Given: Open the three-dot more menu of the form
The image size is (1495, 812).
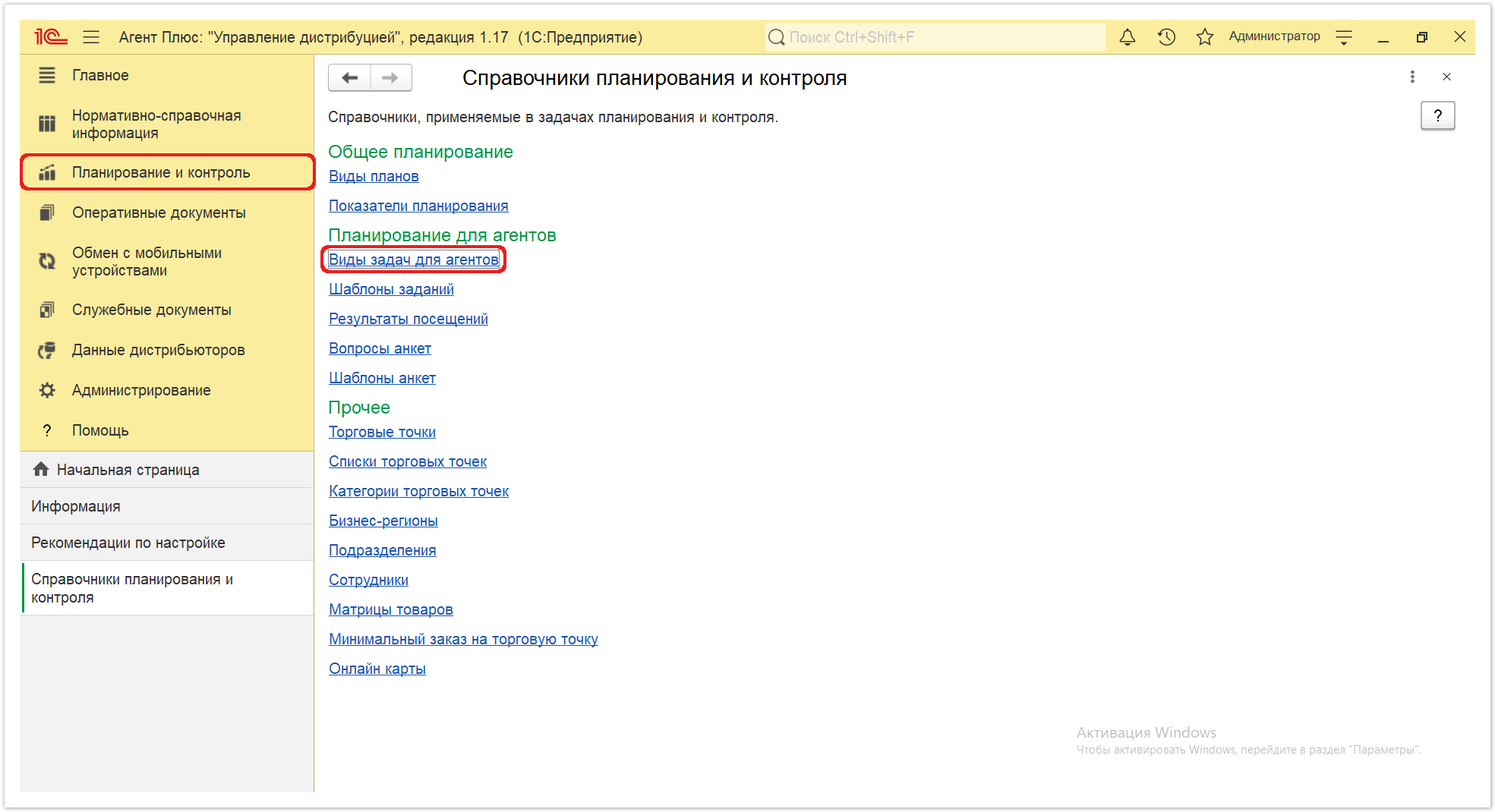Looking at the screenshot, I should (1412, 77).
